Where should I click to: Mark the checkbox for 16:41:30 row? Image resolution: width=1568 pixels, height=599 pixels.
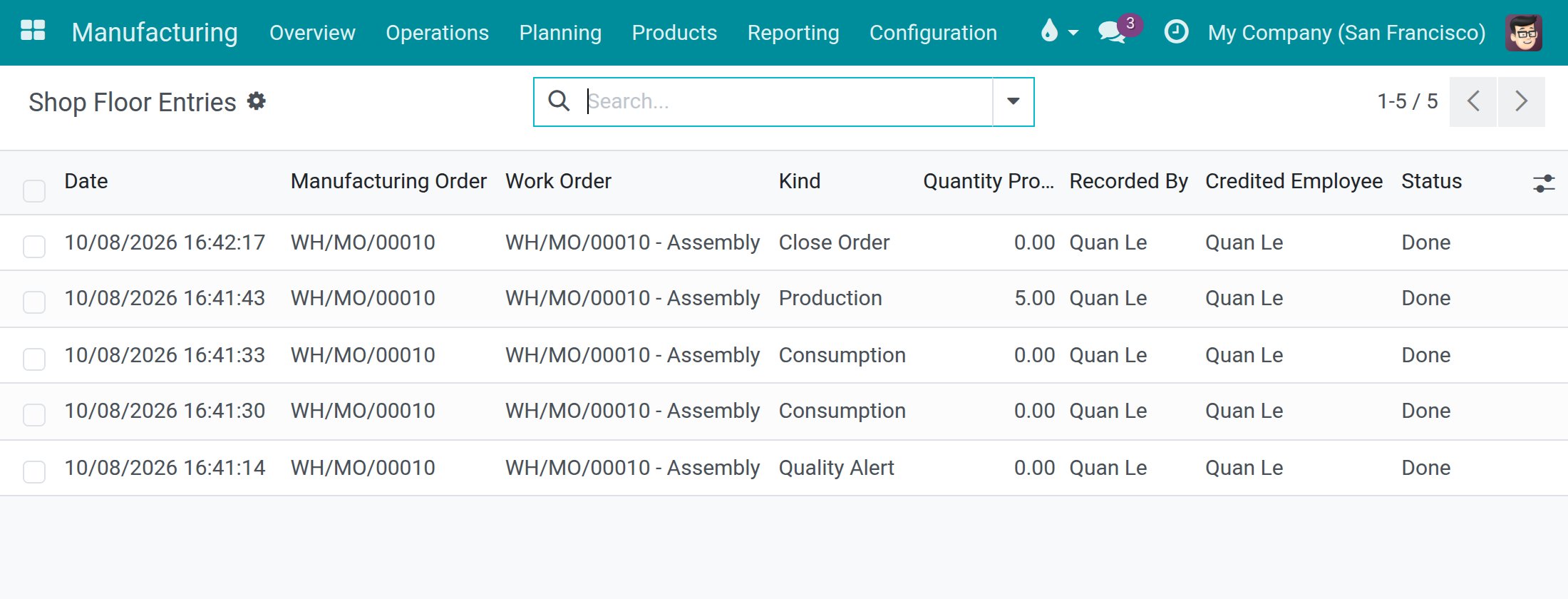pyautogui.click(x=34, y=414)
